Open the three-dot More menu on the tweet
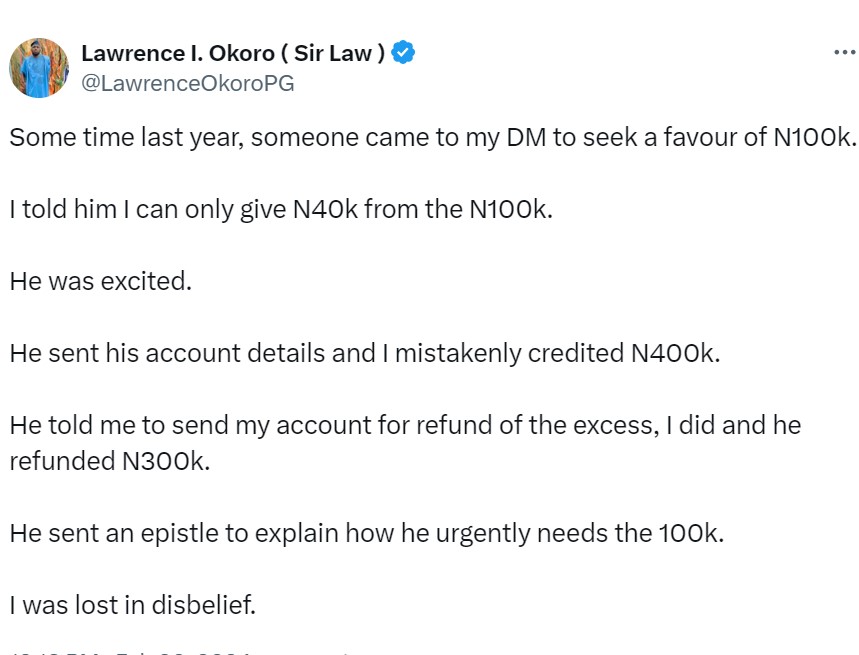 [x=844, y=52]
